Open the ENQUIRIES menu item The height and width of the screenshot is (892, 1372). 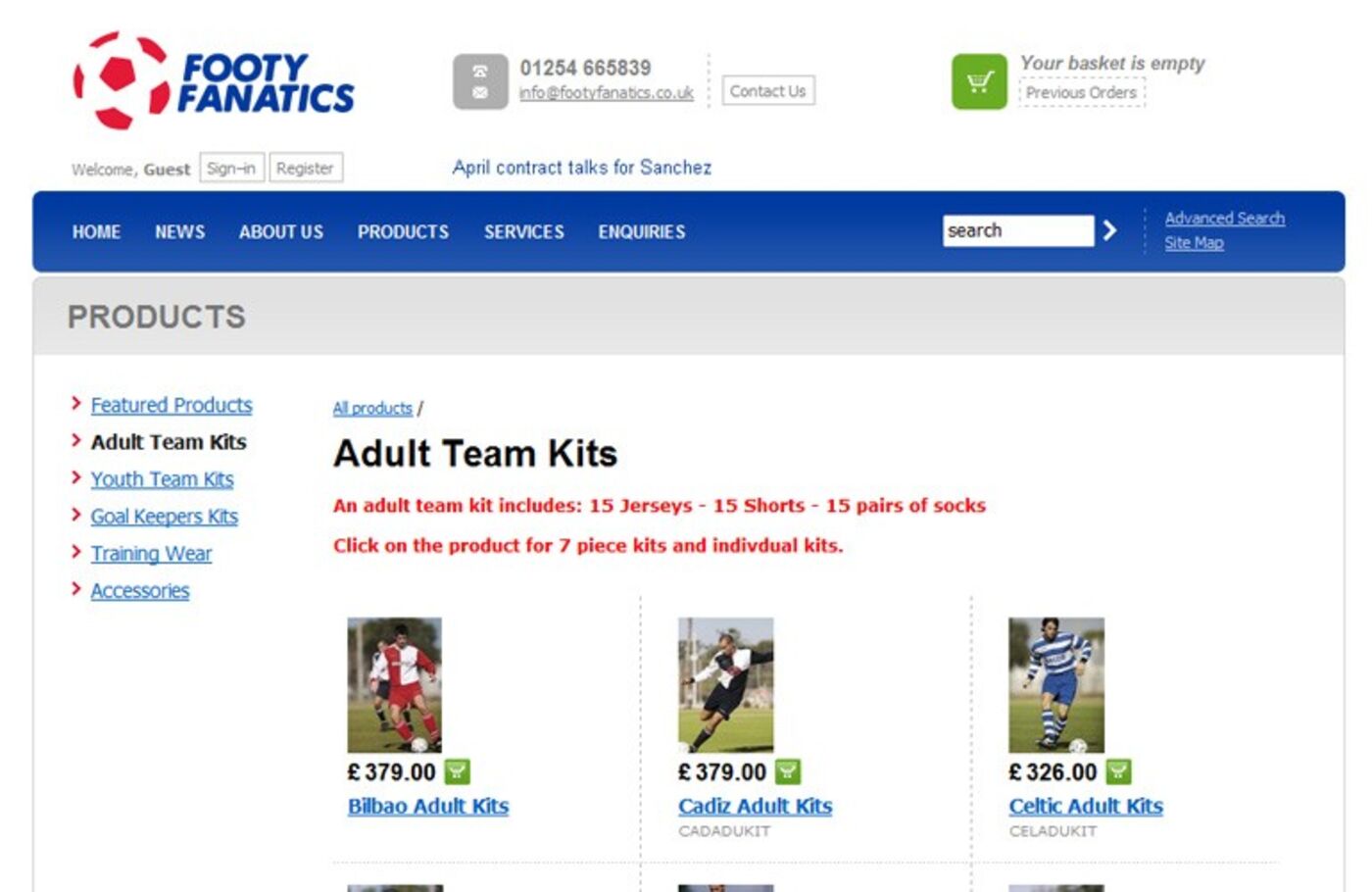(x=642, y=232)
